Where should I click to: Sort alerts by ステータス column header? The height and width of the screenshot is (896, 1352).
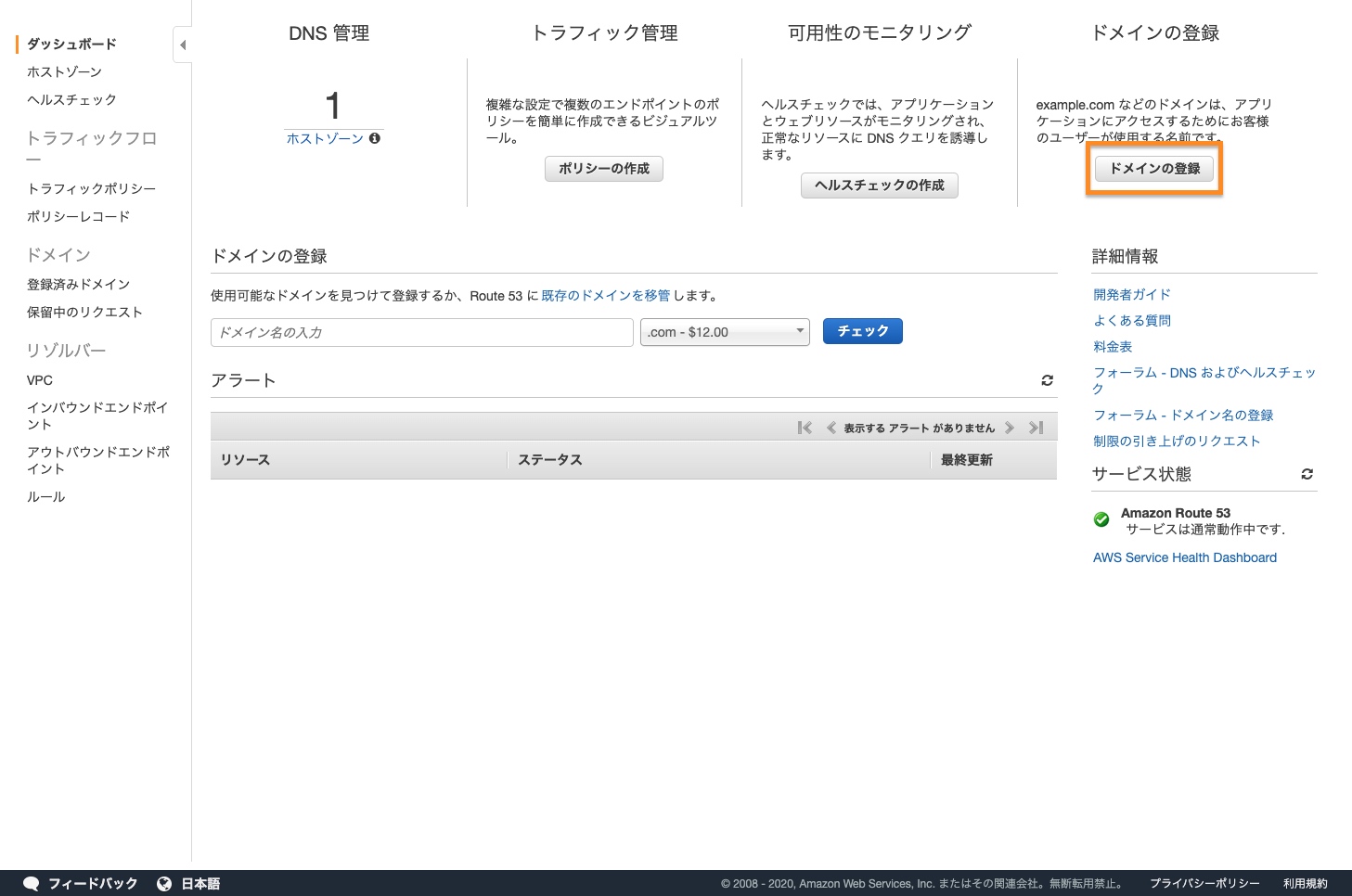(549, 460)
